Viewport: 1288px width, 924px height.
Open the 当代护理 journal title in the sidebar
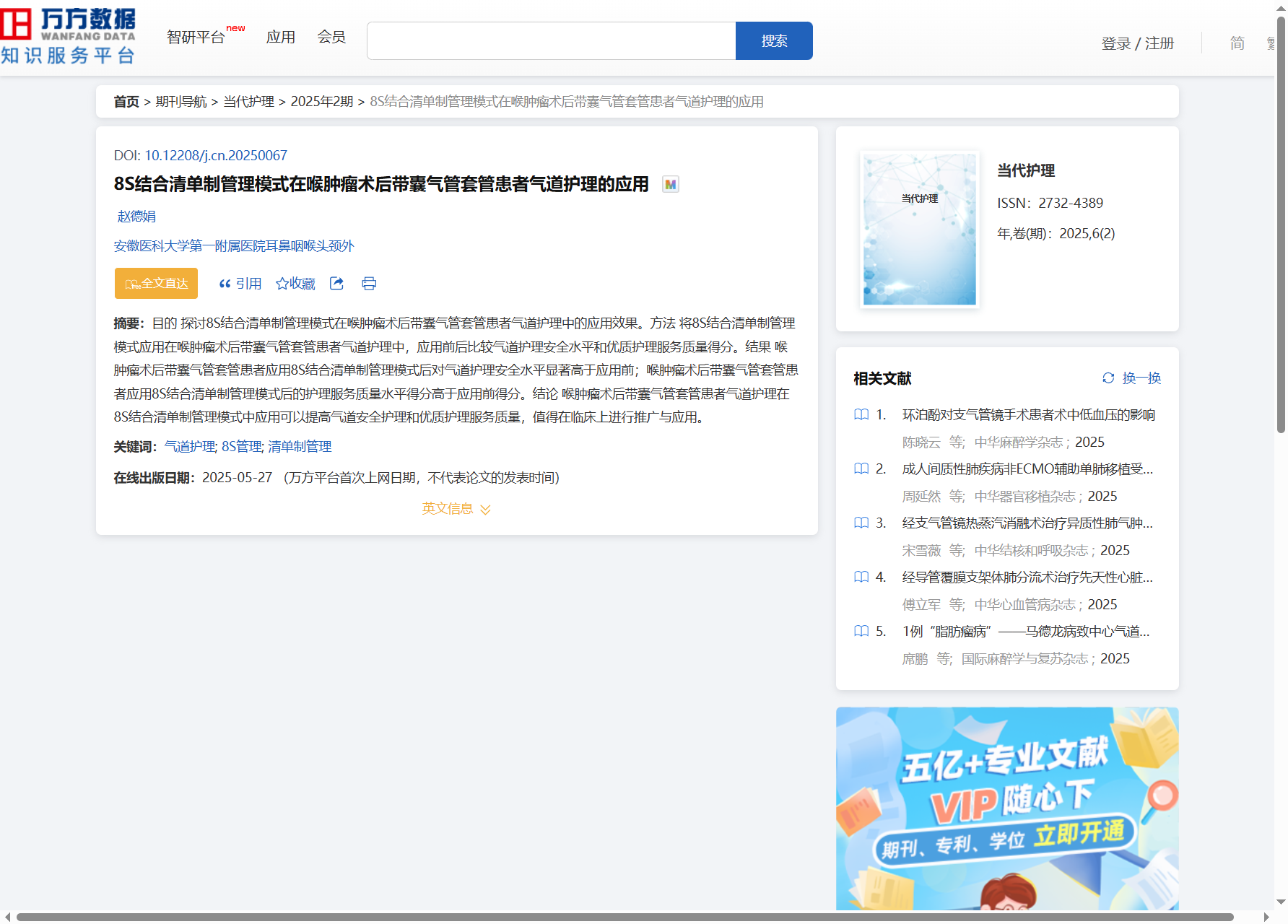(x=1026, y=170)
